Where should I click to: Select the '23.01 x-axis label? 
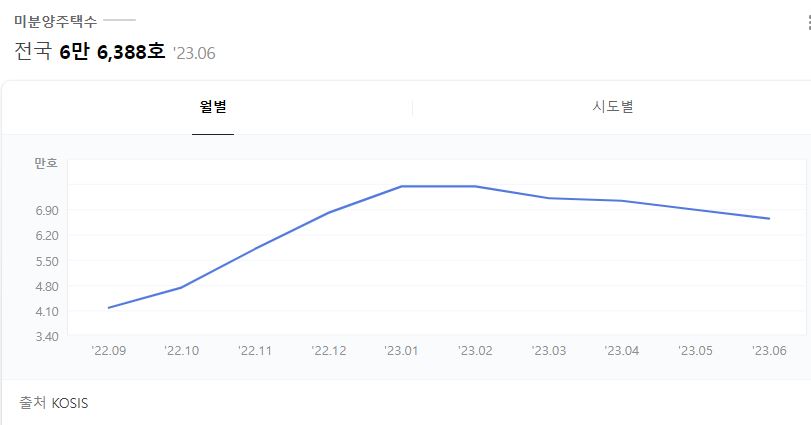(402, 351)
